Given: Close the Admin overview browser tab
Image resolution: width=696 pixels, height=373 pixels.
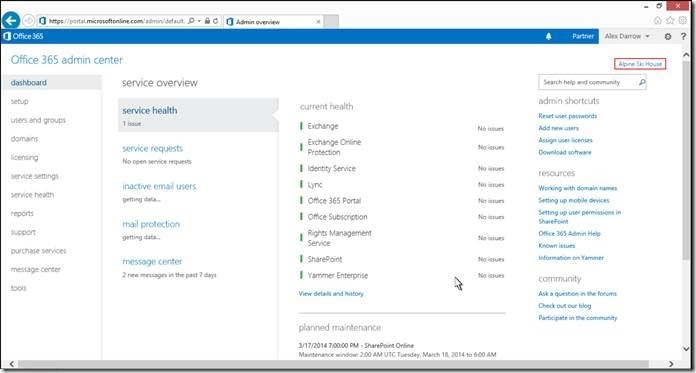Looking at the screenshot, I should (x=318, y=21).
